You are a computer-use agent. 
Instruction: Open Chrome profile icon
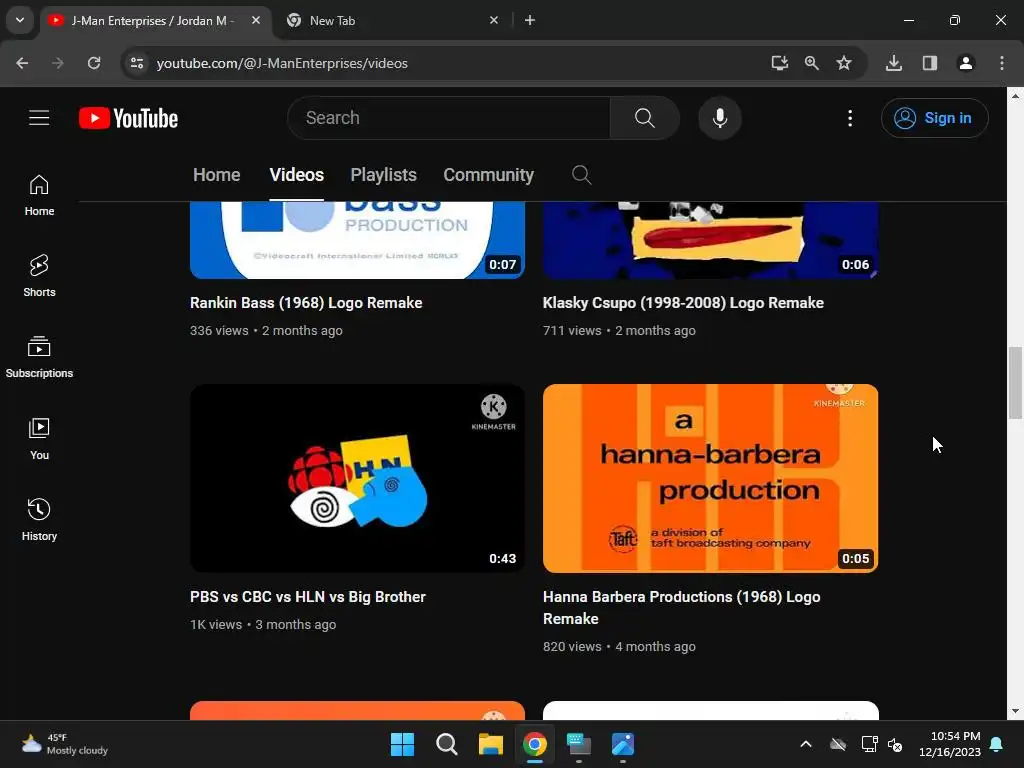tap(966, 63)
